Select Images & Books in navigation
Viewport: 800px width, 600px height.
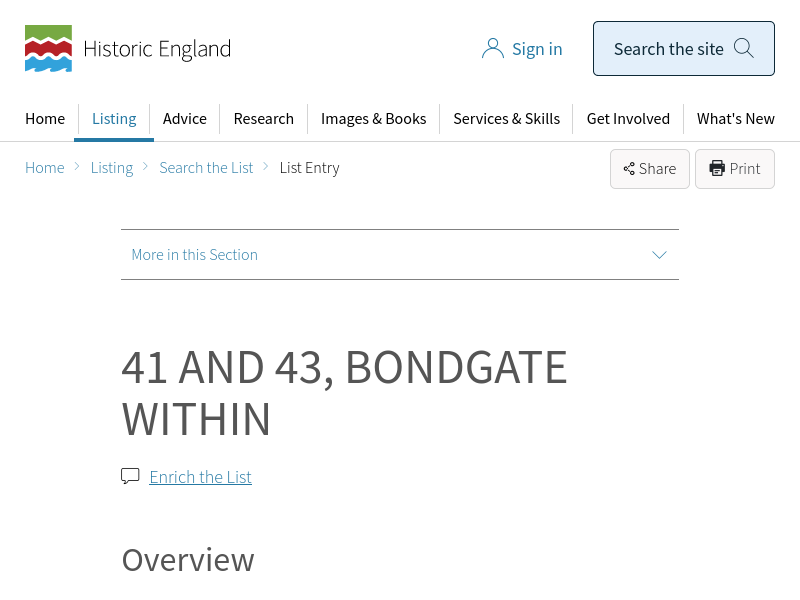pos(373,118)
